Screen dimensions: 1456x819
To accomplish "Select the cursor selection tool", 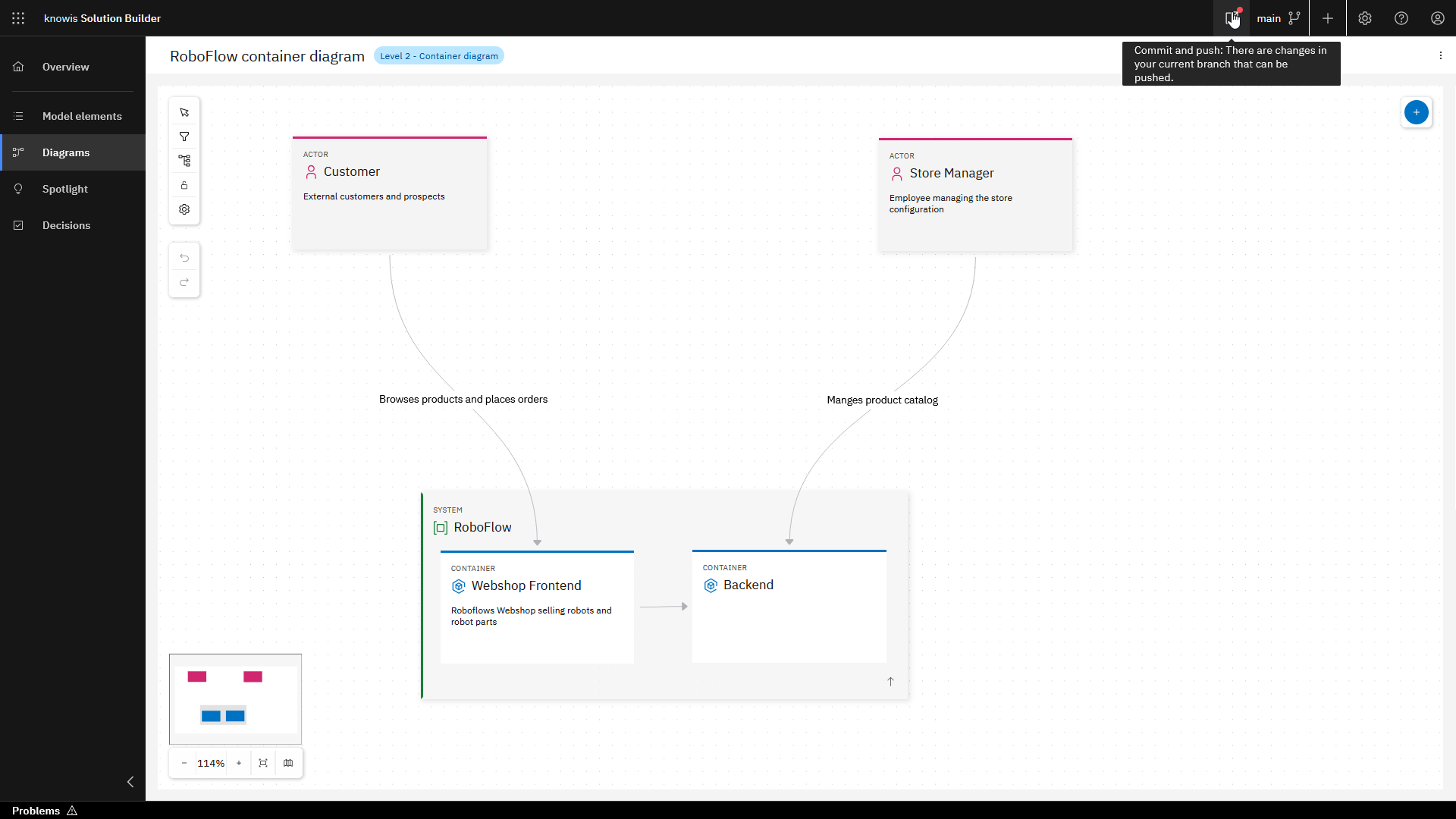I will tap(184, 111).
